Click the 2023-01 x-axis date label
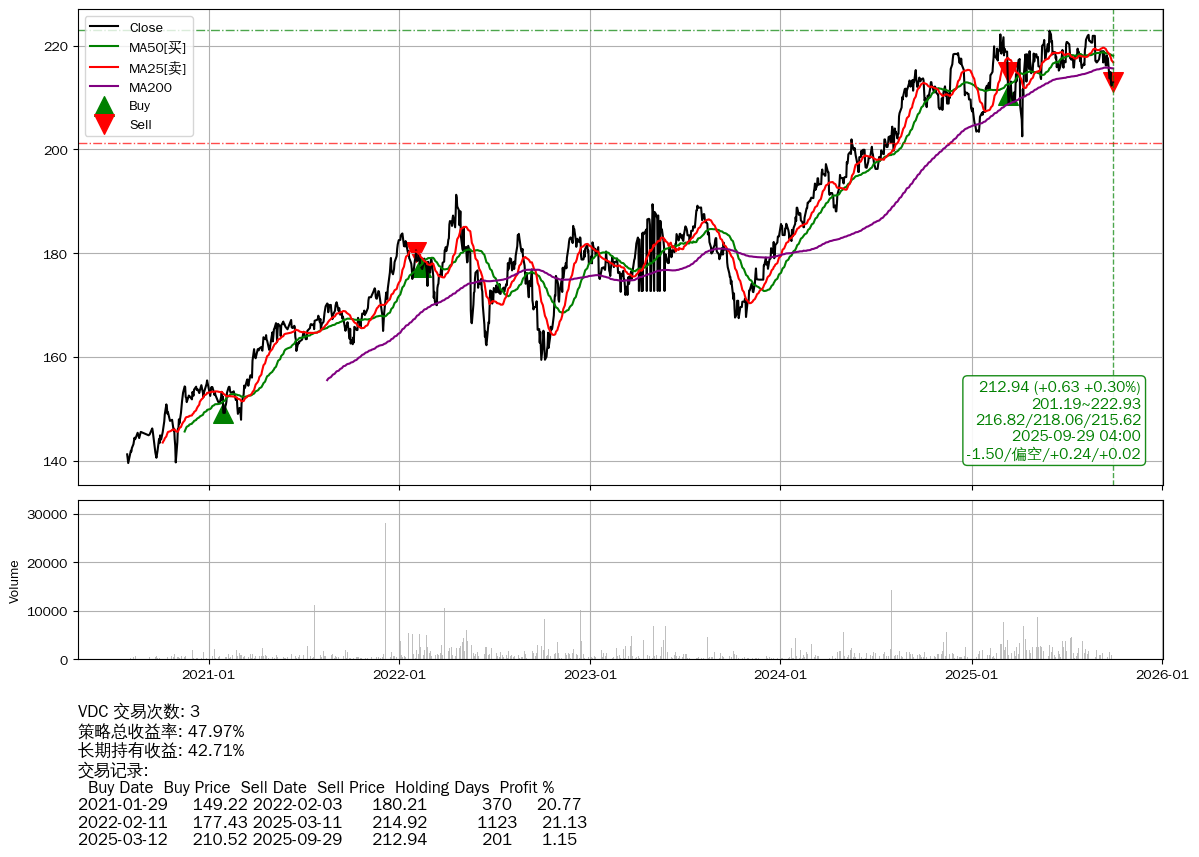This screenshot has width=1199, height=857. click(x=590, y=675)
